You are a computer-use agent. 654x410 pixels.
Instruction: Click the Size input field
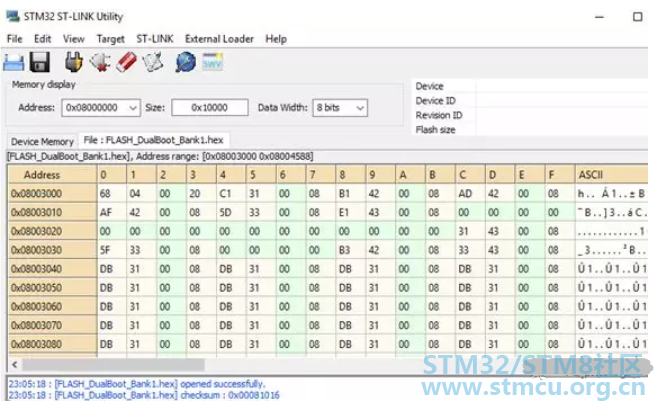pos(210,108)
